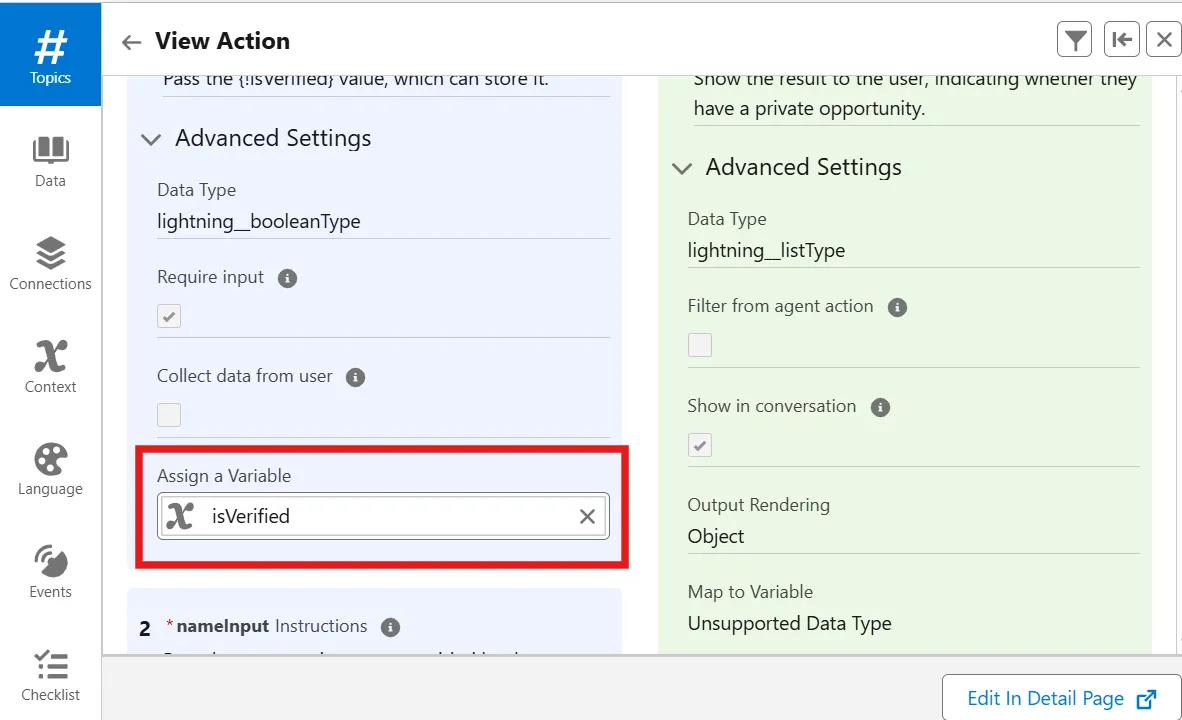Open the Context sidebar section
The image size is (1182, 720).
[x=50, y=367]
